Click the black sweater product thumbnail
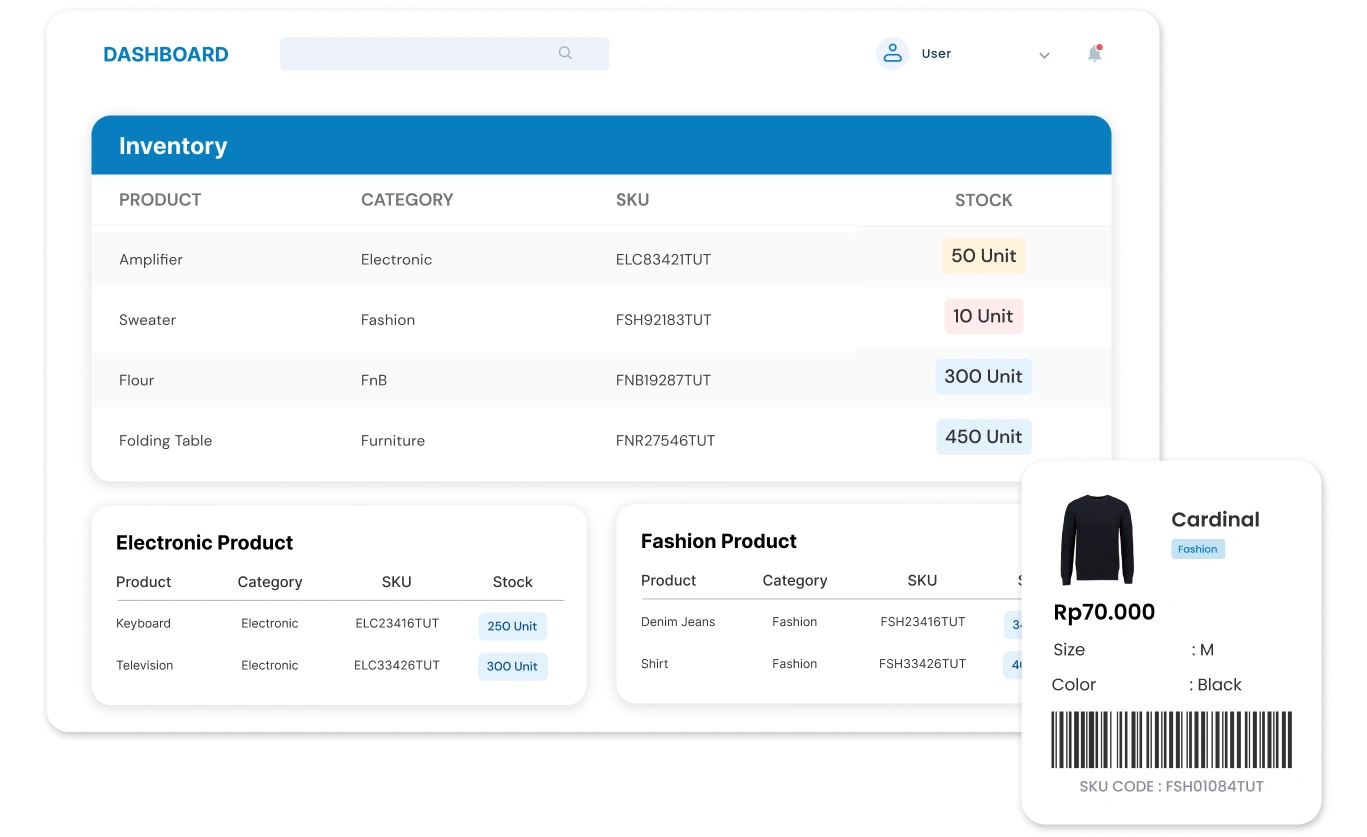Viewport: 1367px width, 837px height. pyautogui.click(x=1097, y=540)
